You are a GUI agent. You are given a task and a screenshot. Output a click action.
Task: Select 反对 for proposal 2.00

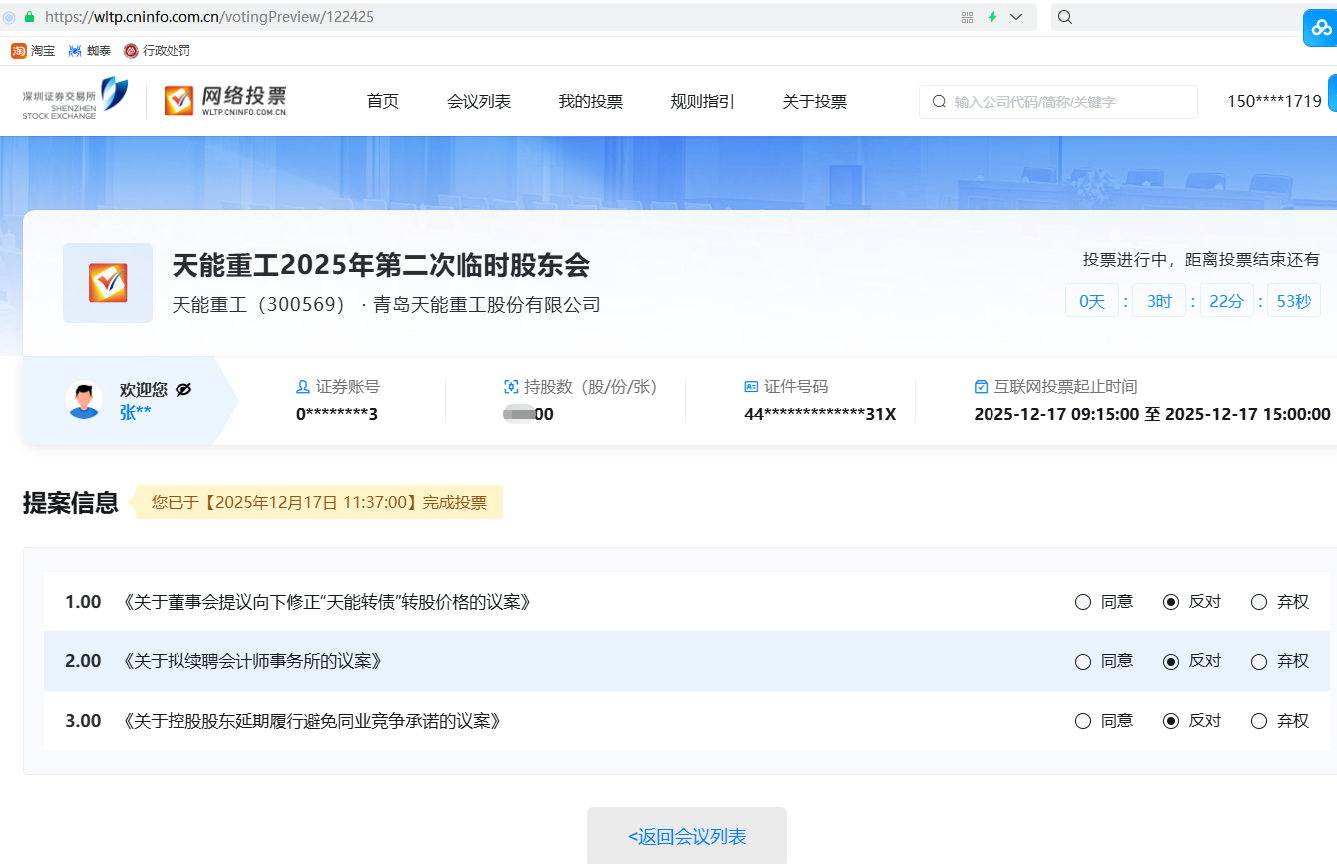point(1171,661)
